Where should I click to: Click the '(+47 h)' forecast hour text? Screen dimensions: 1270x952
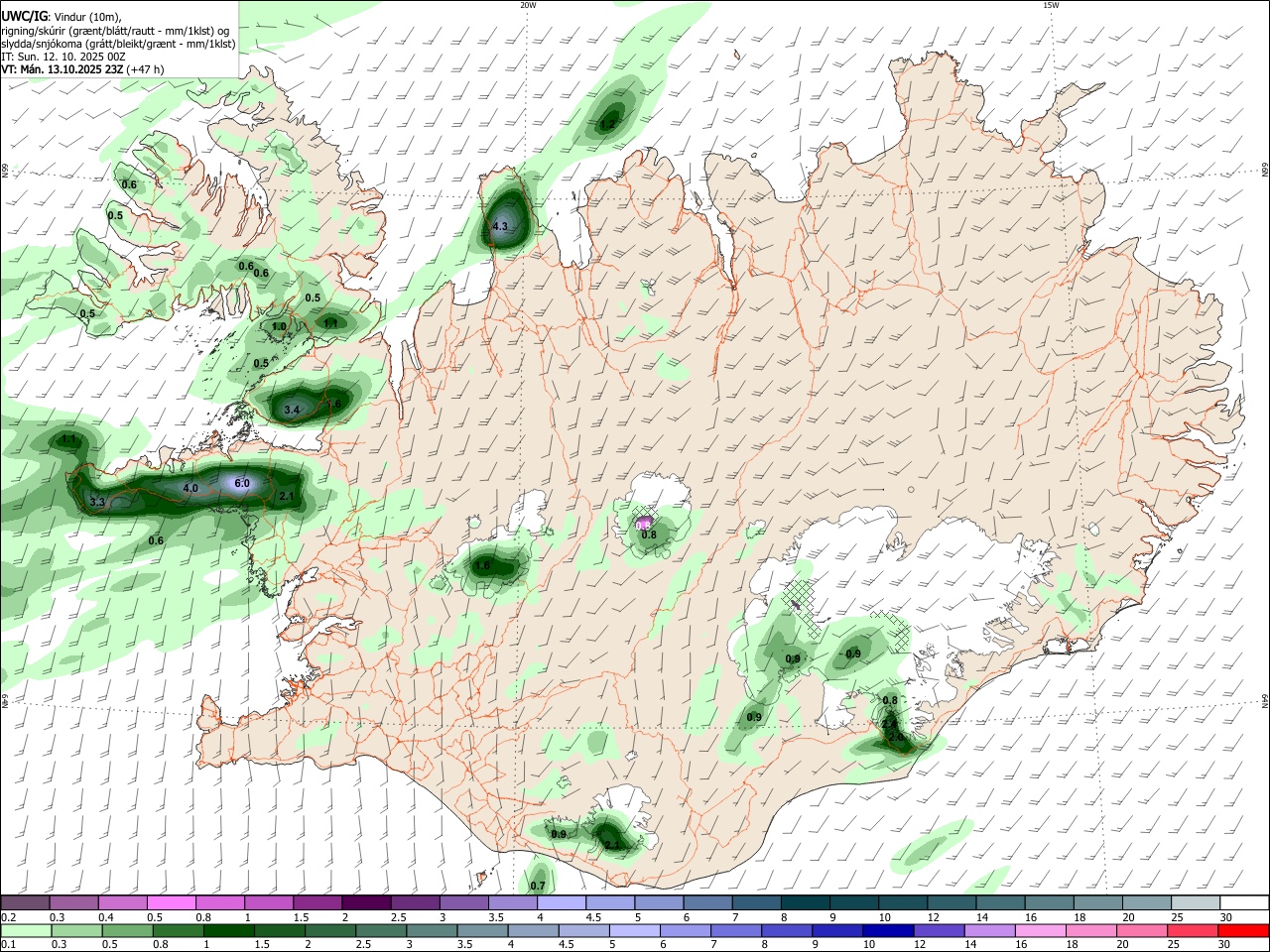[x=145, y=69]
